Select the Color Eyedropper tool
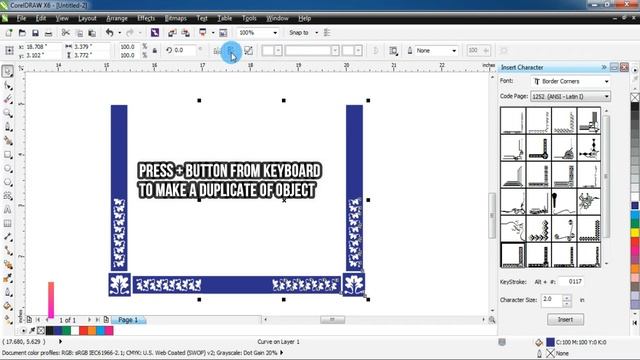Viewport: 640px width, 360px height. point(7,278)
